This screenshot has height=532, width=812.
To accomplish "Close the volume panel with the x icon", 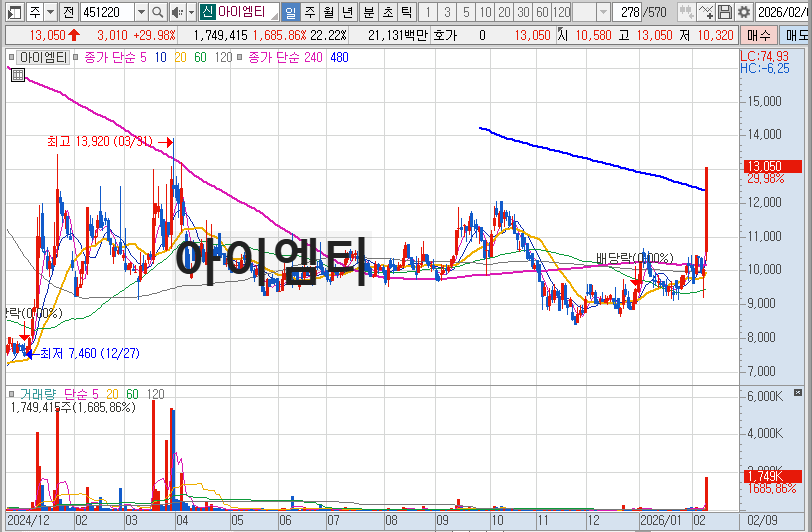I will click(x=798, y=393).
